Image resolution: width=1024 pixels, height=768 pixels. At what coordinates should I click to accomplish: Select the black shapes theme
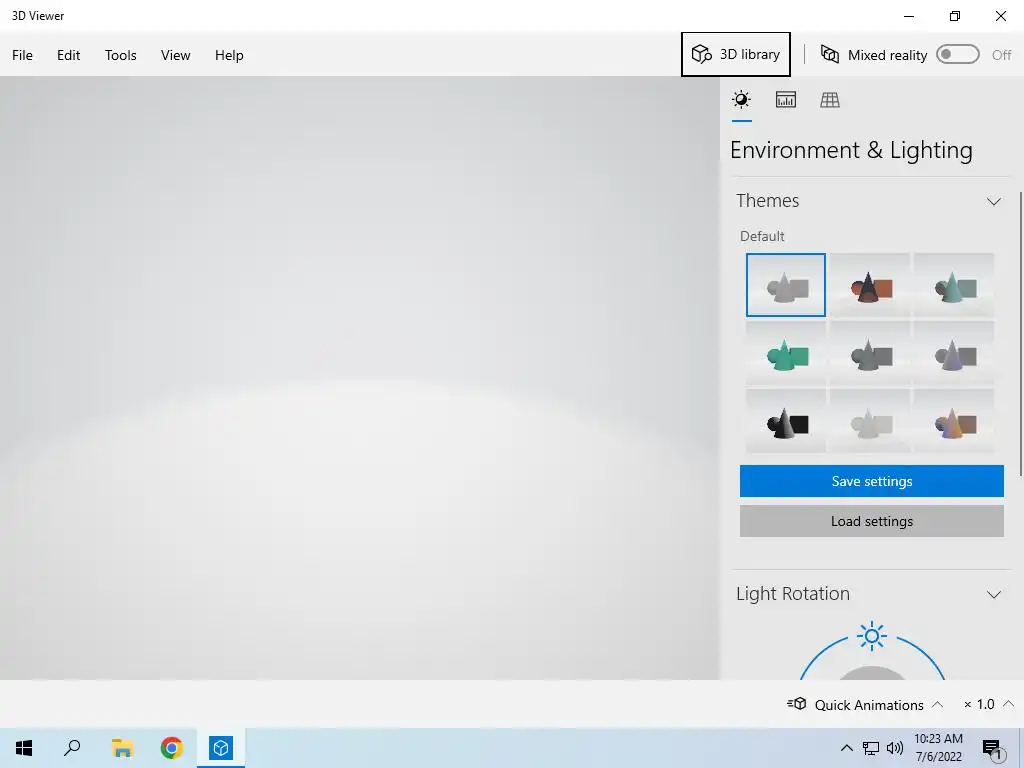pos(786,421)
